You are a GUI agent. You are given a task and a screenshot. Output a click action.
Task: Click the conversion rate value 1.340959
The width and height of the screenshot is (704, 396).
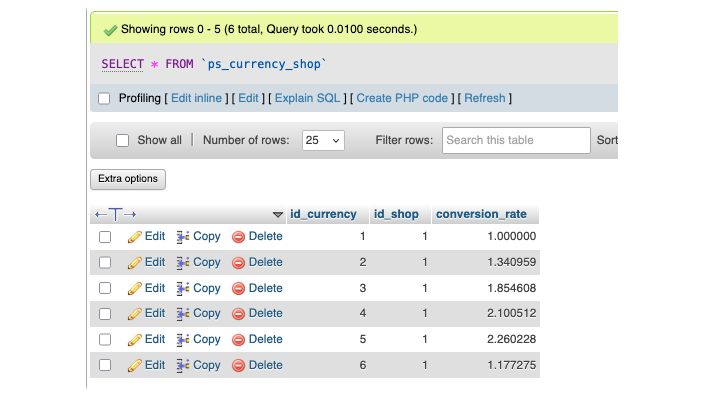[x=511, y=262]
